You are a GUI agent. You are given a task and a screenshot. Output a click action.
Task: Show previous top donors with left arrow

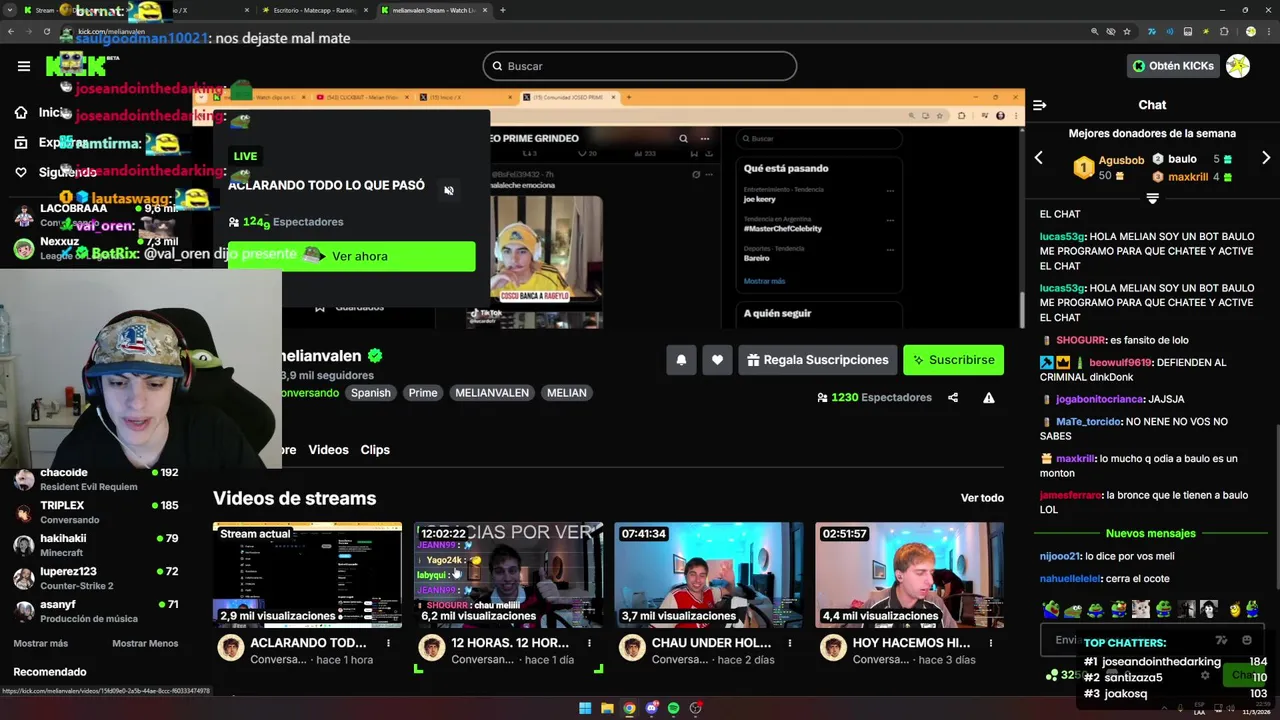(1038, 158)
